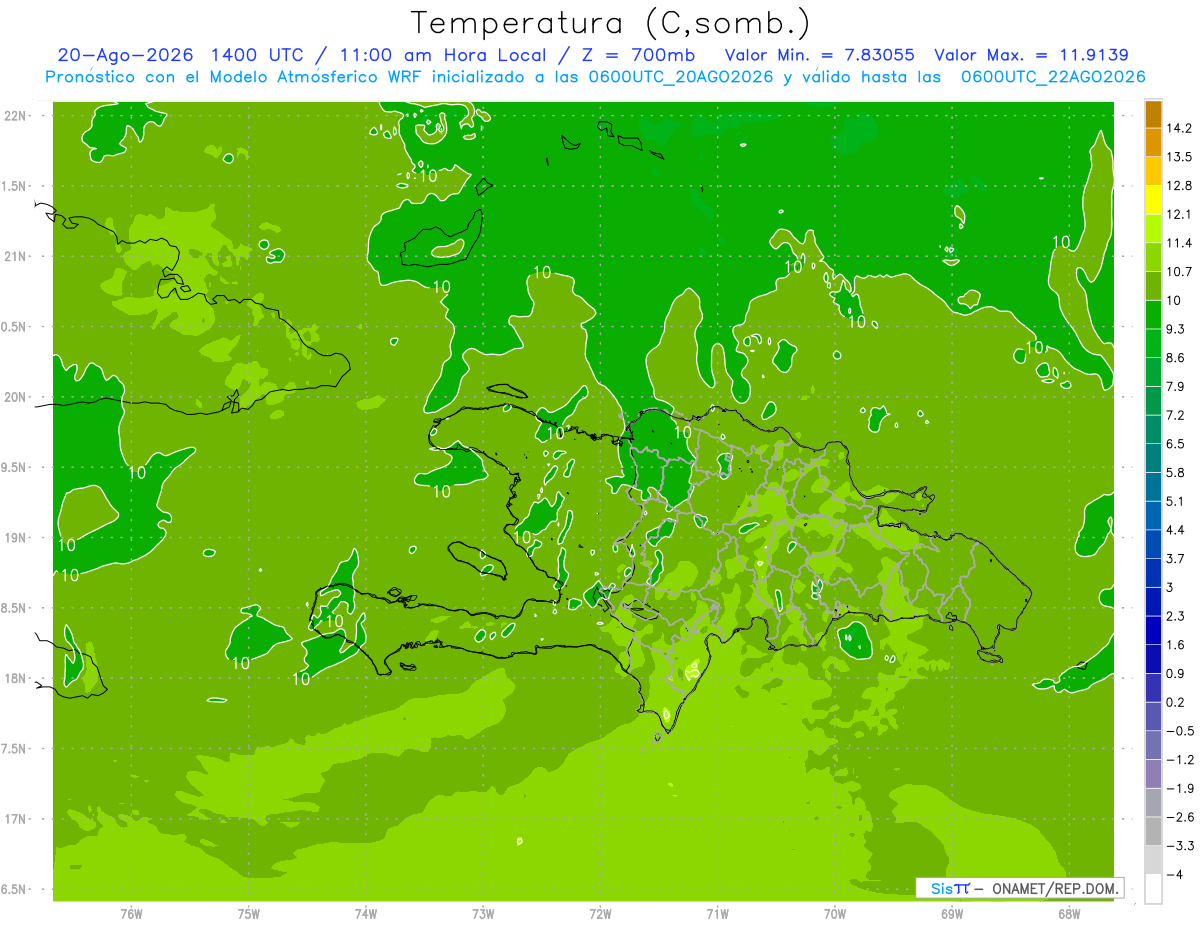Pick the light green swatch between 10.7 and 11.4

click(x=1153, y=258)
